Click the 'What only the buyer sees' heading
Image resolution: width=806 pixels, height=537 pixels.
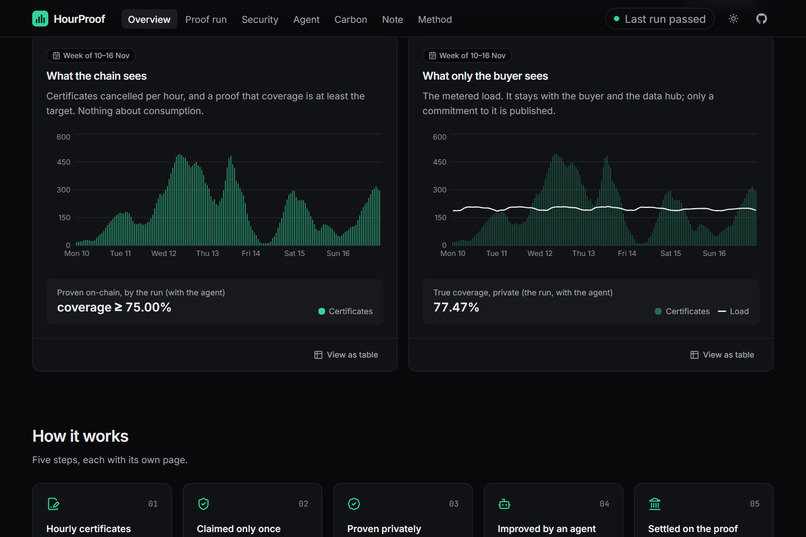485,76
